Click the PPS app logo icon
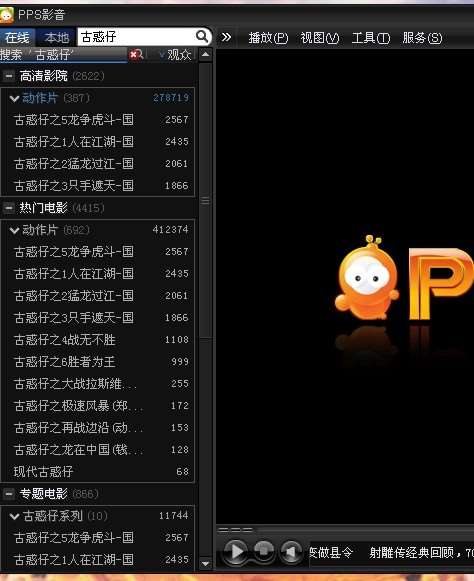The height and width of the screenshot is (581, 474). pyautogui.click(x=6, y=15)
